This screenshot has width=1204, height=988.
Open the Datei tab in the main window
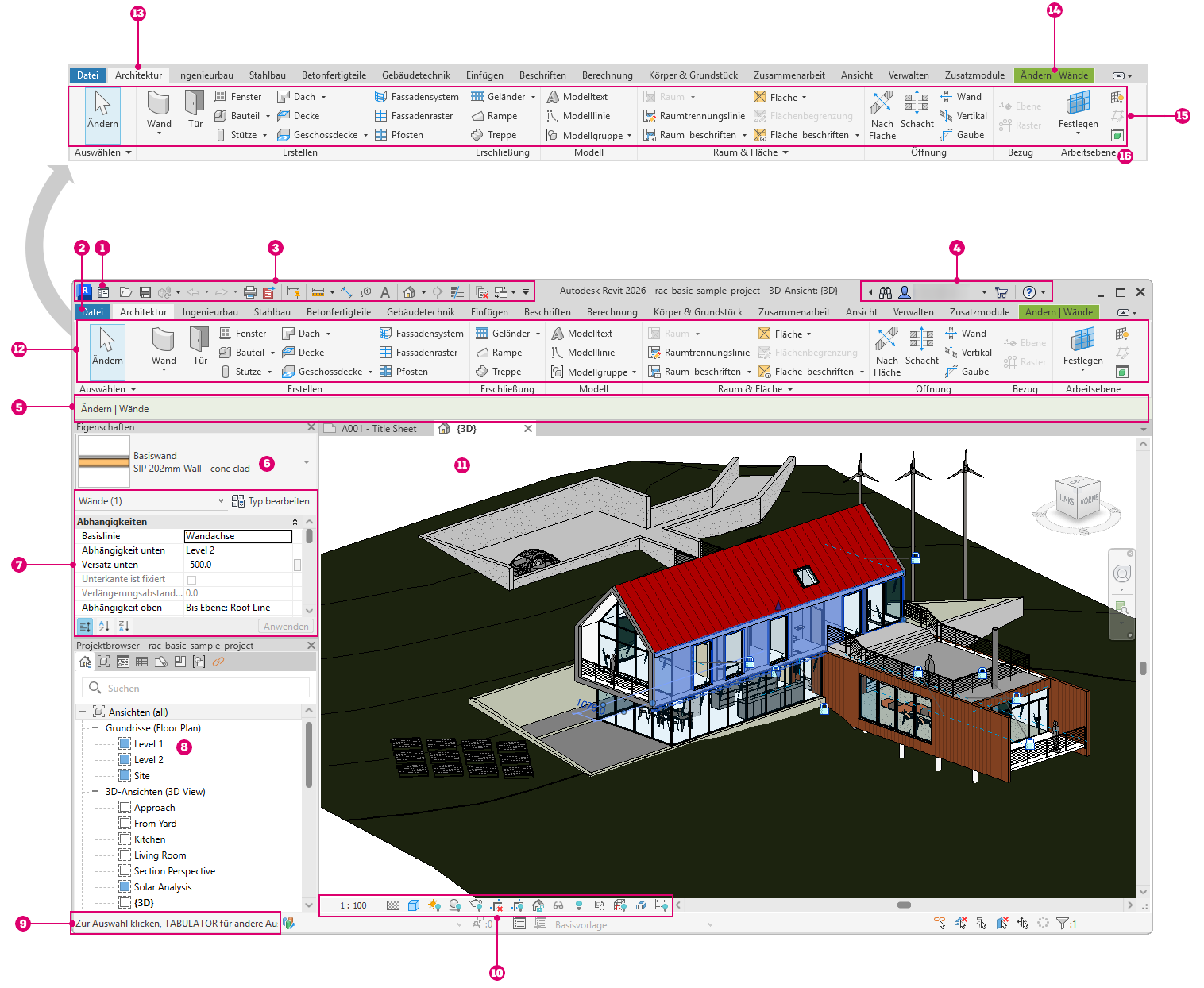tap(92, 312)
